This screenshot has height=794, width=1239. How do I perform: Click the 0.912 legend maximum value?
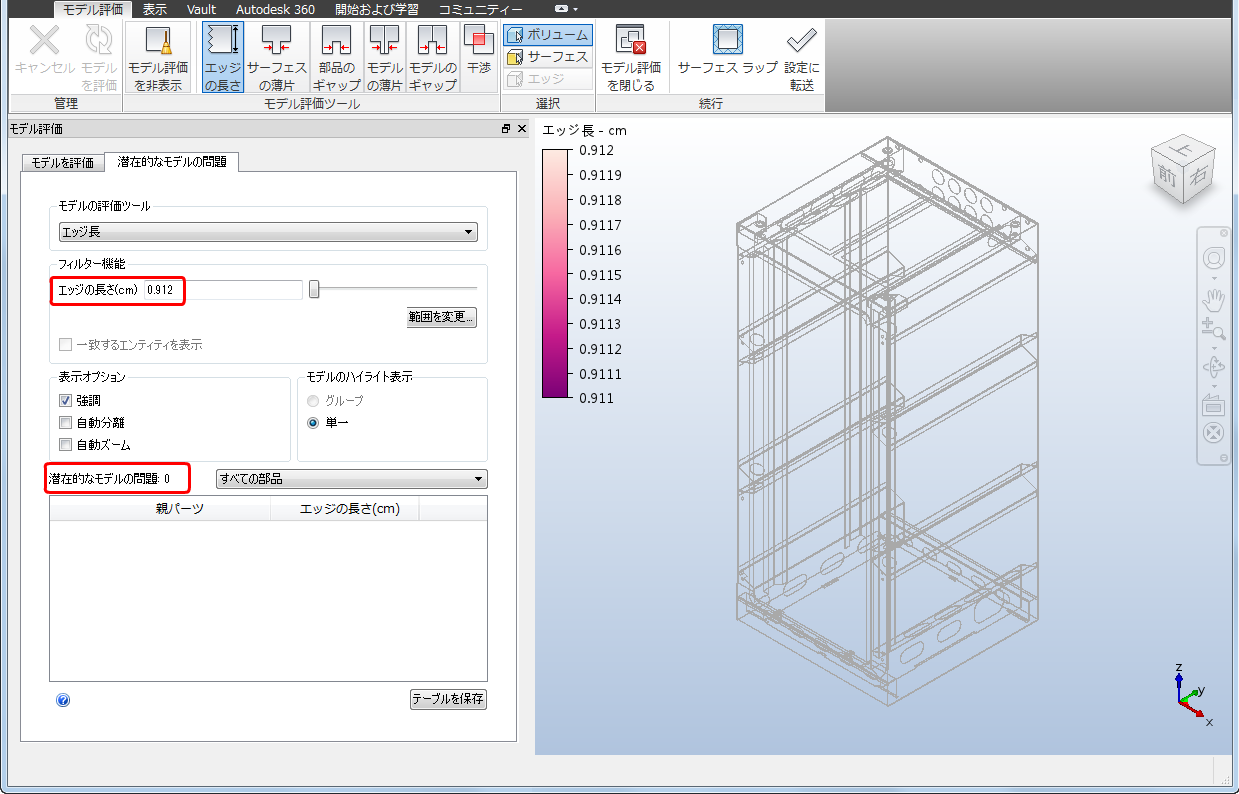point(597,151)
